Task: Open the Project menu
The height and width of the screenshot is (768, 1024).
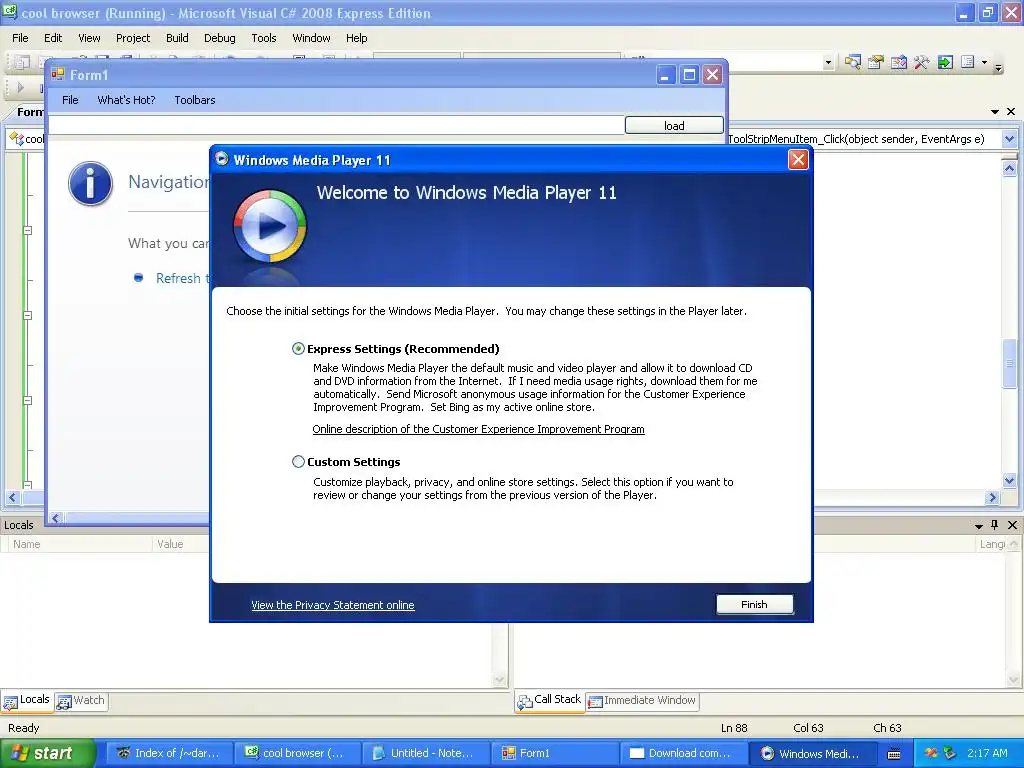Action: pos(133,38)
